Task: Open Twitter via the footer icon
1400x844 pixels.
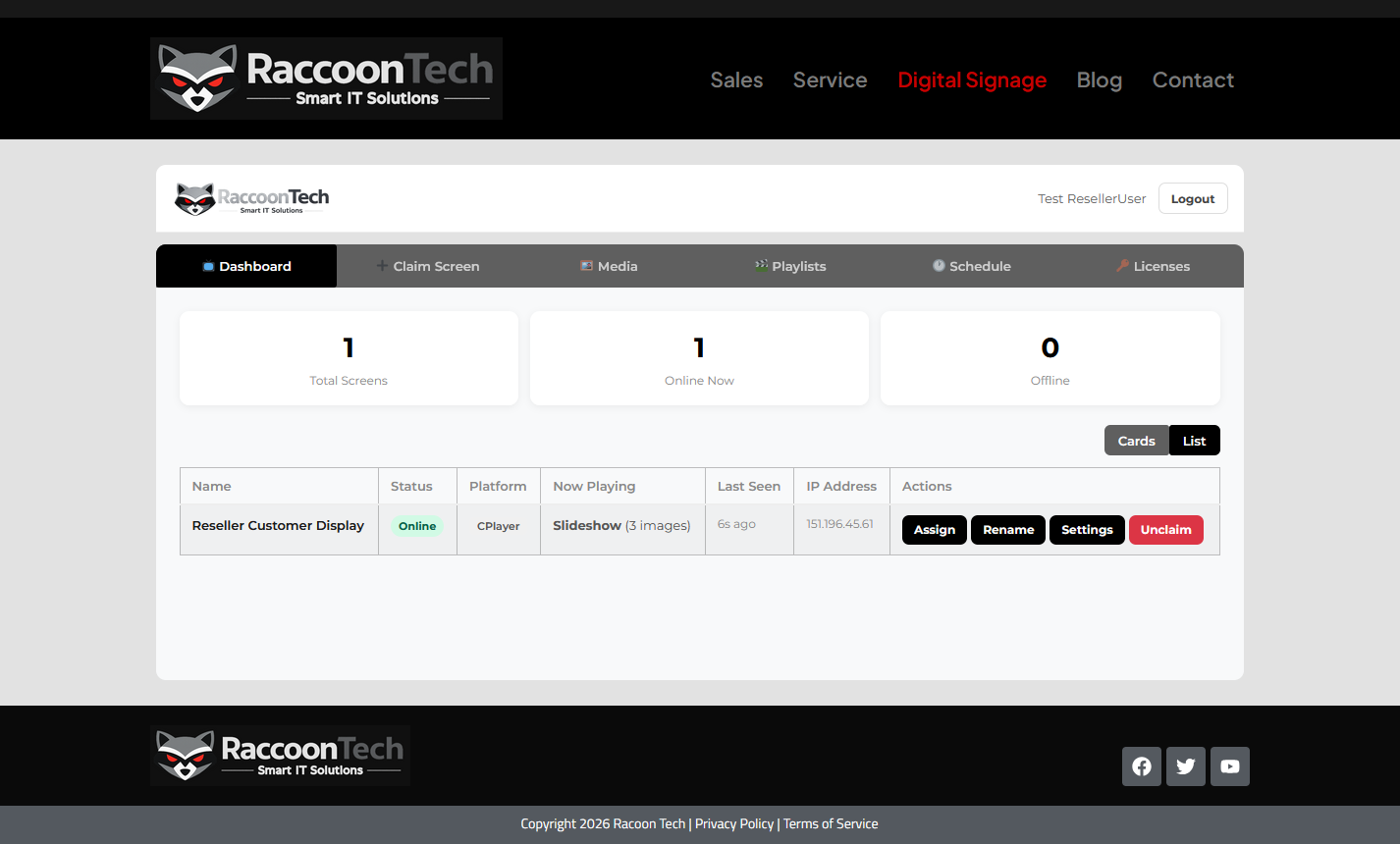Action: click(1185, 766)
